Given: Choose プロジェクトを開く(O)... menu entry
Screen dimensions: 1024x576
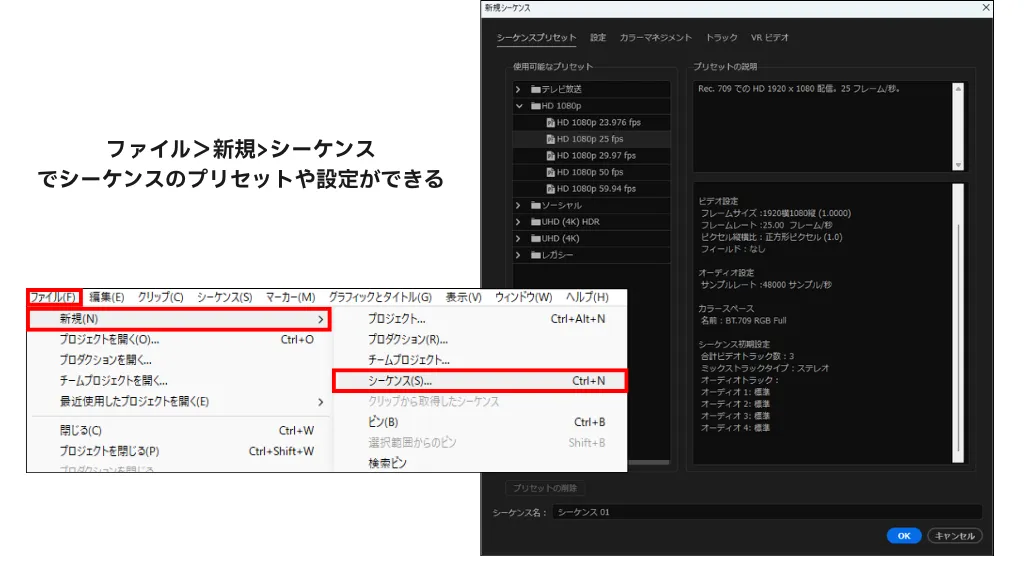Looking at the screenshot, I should pyautogui.click(x=180, y=340).
